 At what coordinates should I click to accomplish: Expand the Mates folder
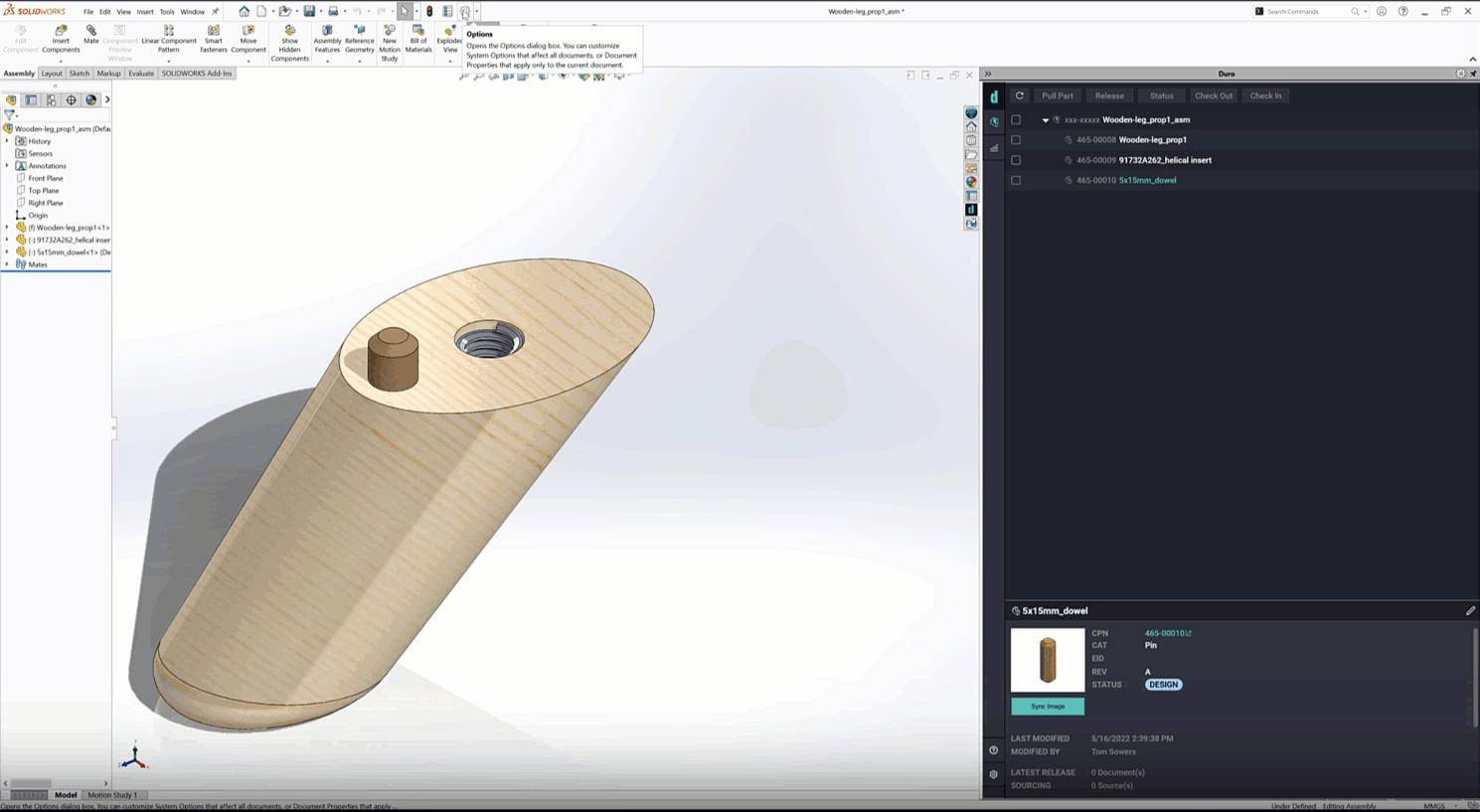(x=9, y=264)
